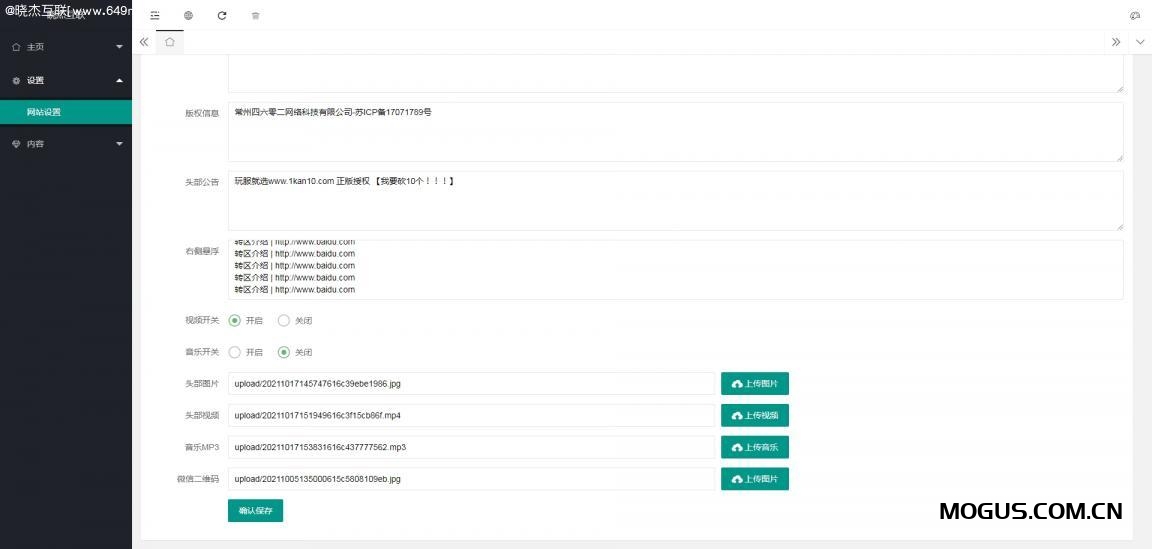Collapse the 设置 sidebar menu

coord(65,80)
